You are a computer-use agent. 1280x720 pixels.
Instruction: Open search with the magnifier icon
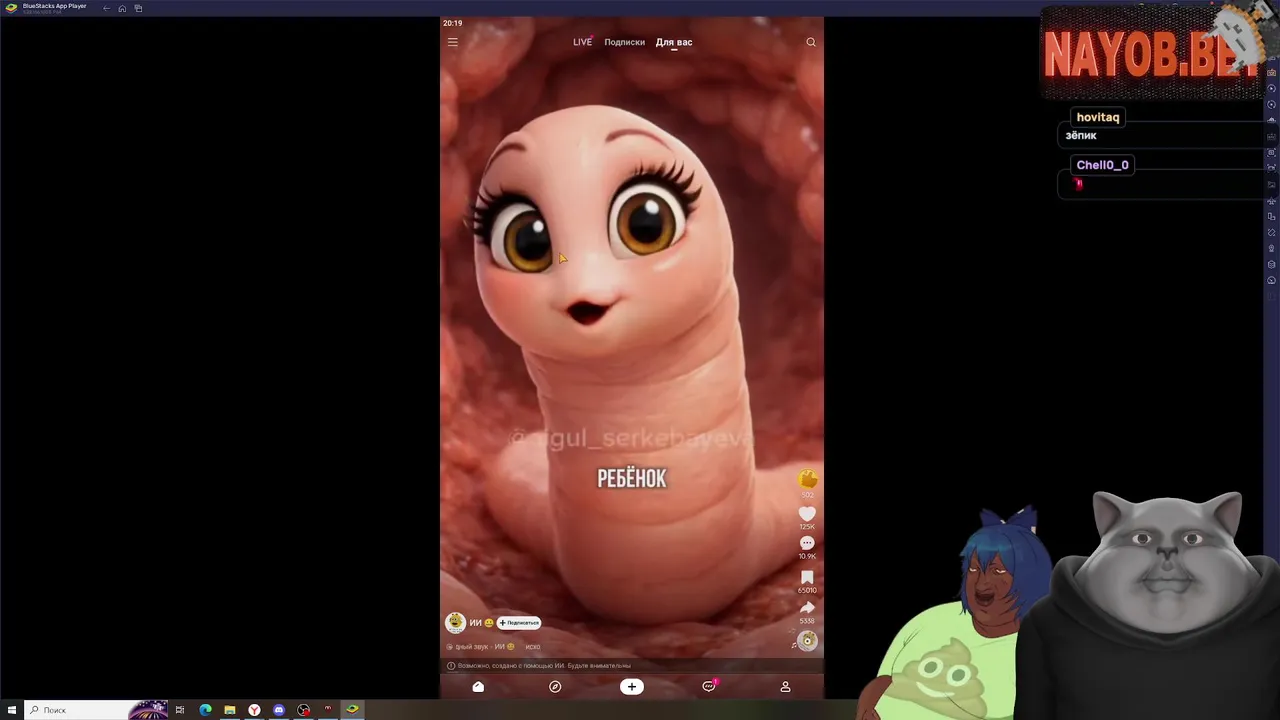pos(811,42)
